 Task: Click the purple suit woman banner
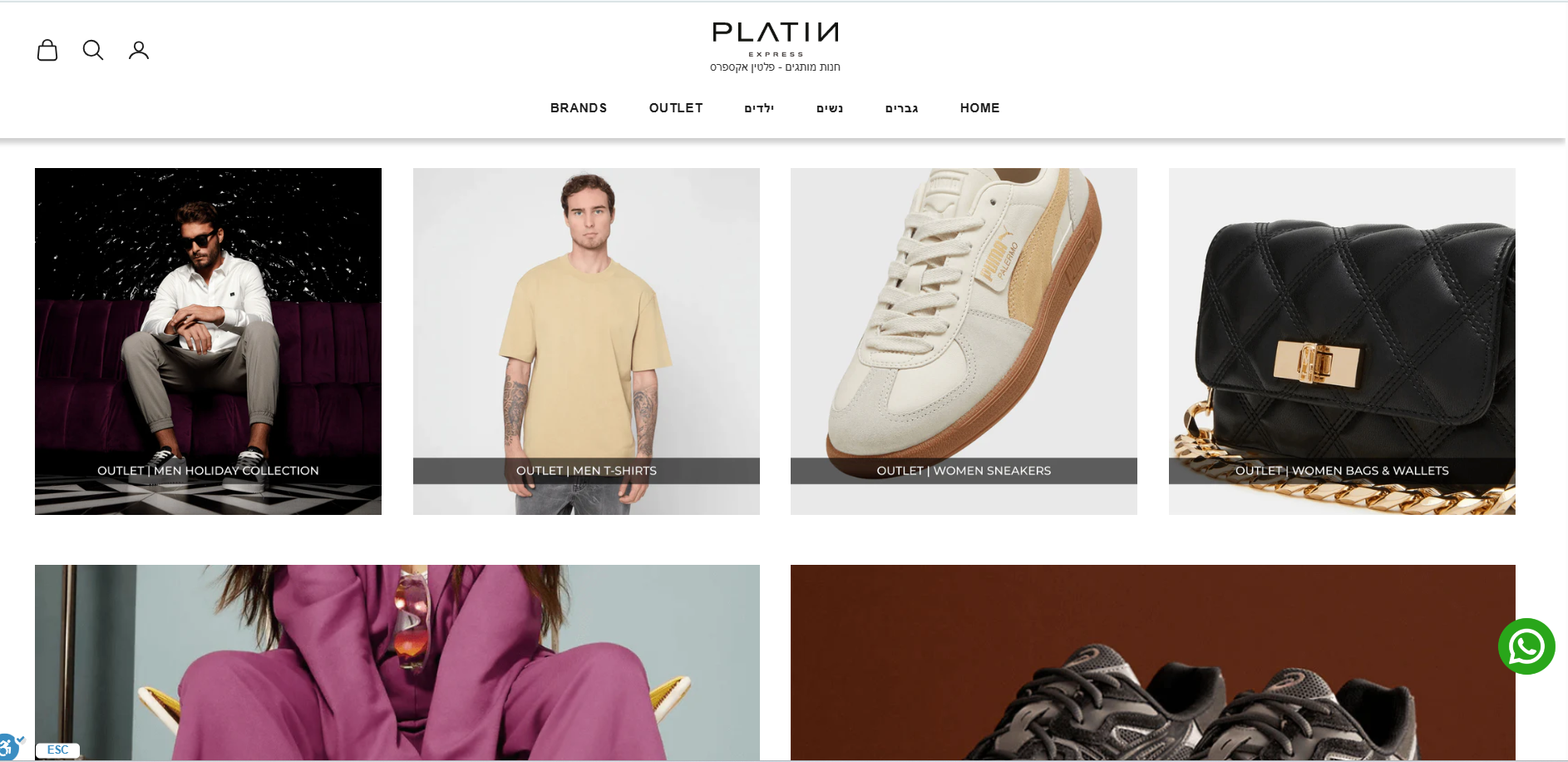tap(397, 662)
